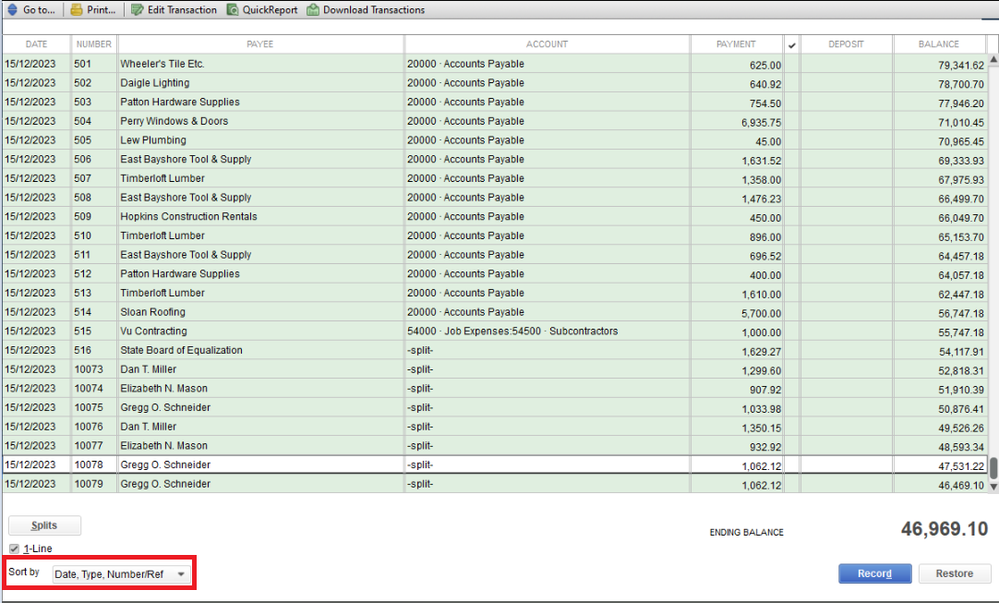
Task: Click payment amount 5,700.00
Action: (x=761, y=314)
